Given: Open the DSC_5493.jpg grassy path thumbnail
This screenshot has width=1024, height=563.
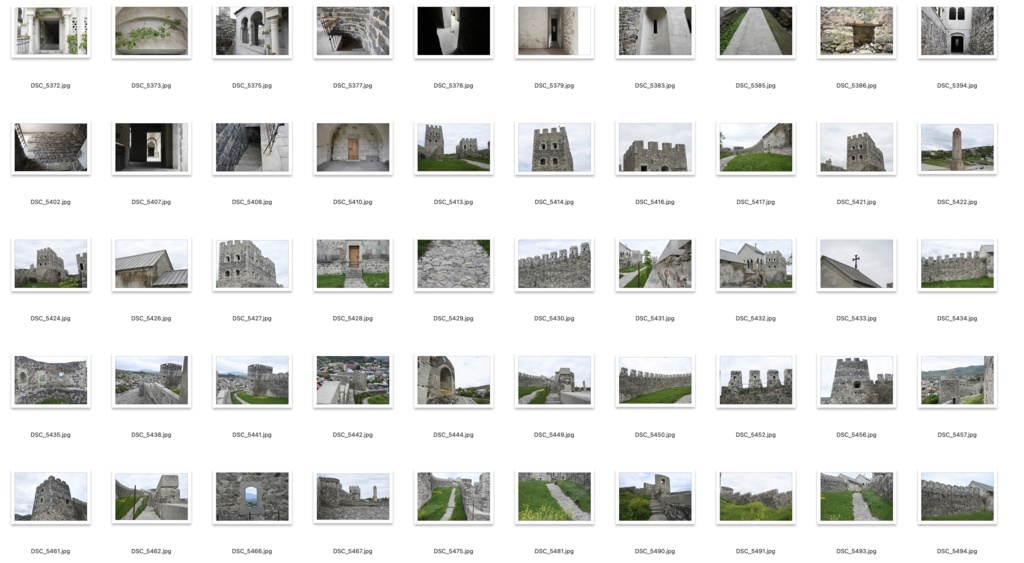Looking at the screenshot, I should (x=856, y=497).
